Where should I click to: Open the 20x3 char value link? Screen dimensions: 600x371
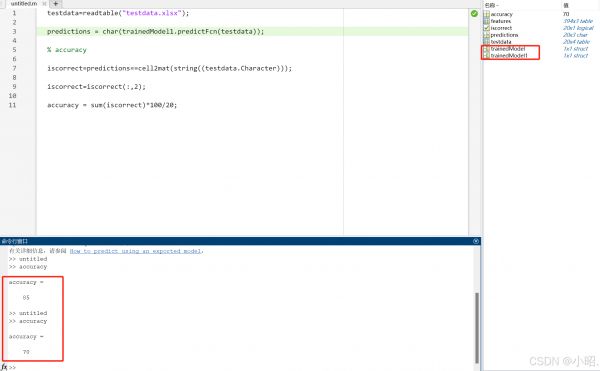[x=575, y=35]
